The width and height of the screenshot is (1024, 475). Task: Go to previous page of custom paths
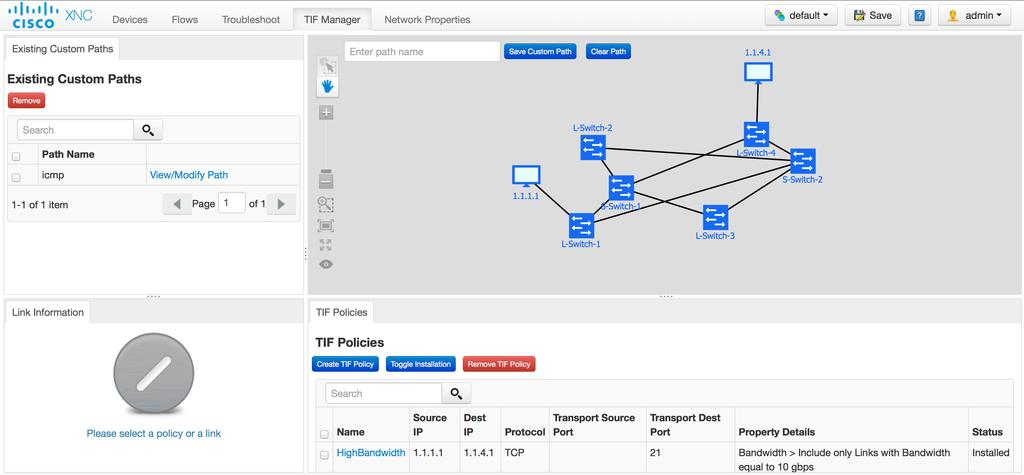pyautogui.click(x=177, y=204)
